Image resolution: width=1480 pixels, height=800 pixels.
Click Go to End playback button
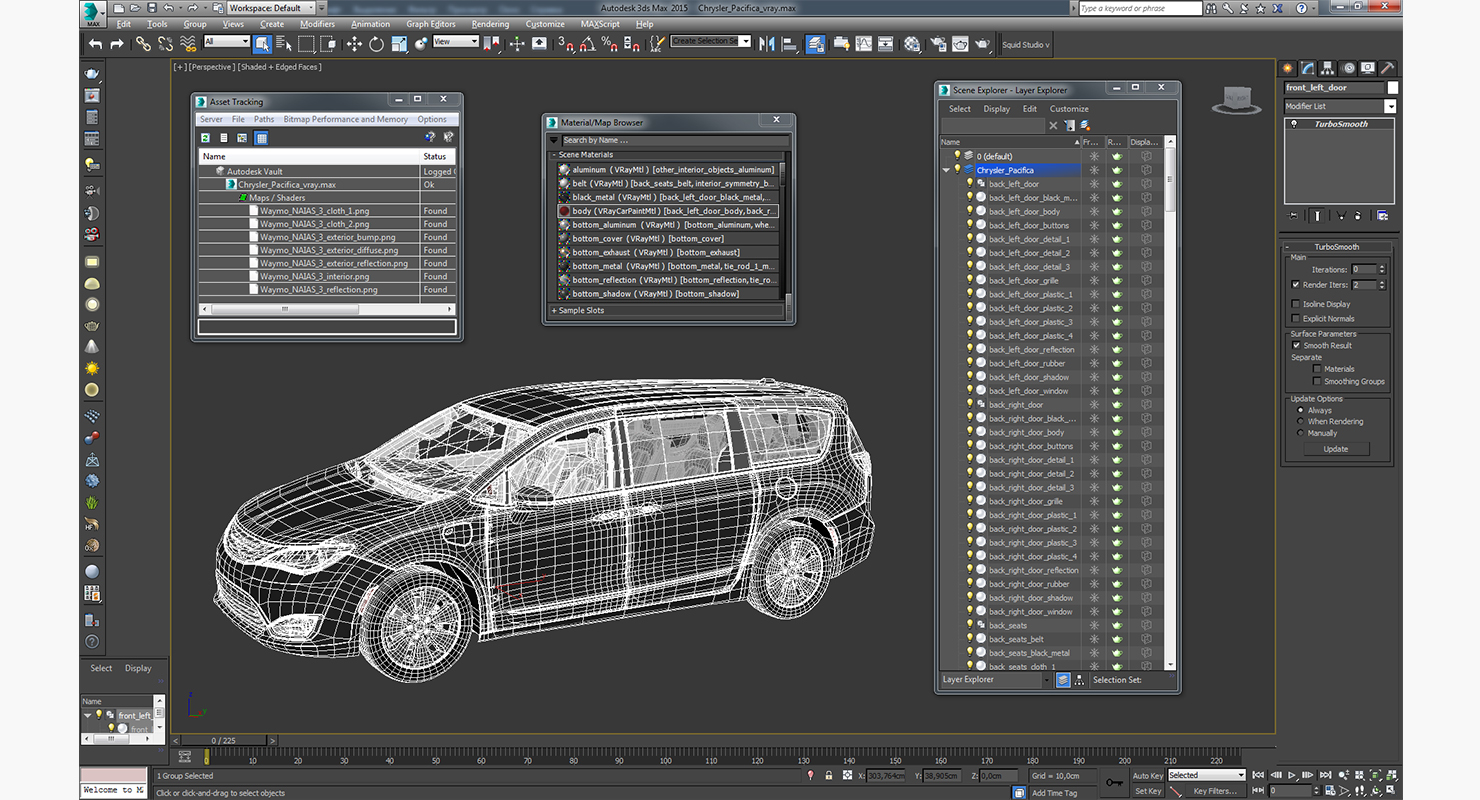pos(1325,775)
